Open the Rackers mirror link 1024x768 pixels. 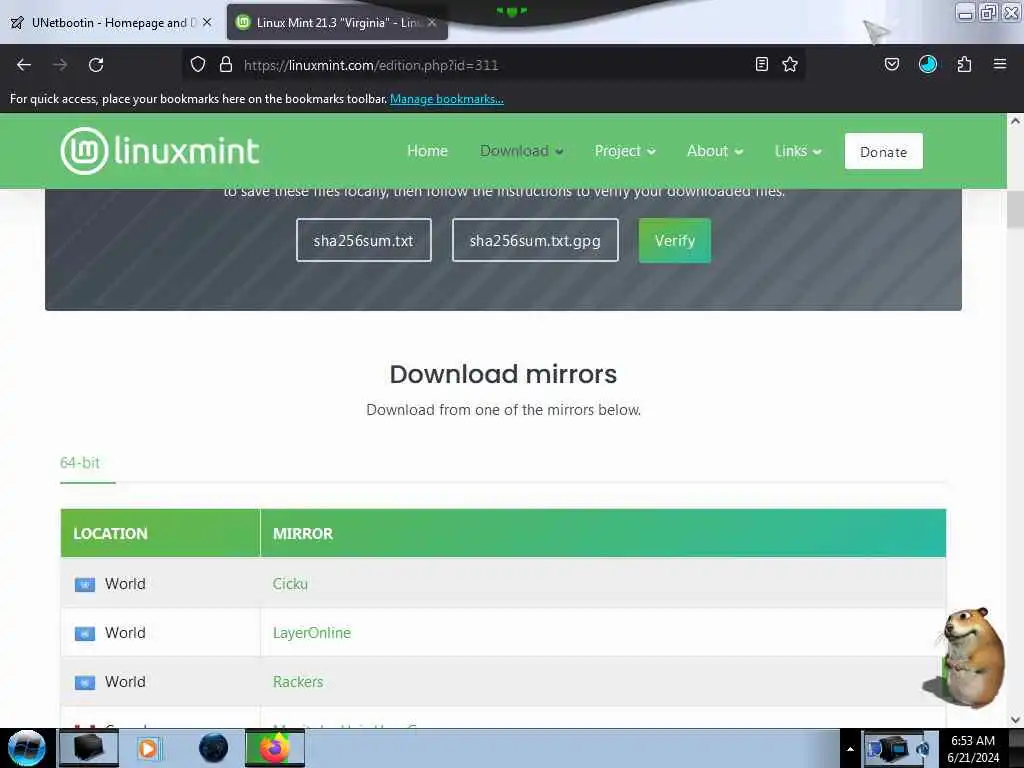(298, 682)
